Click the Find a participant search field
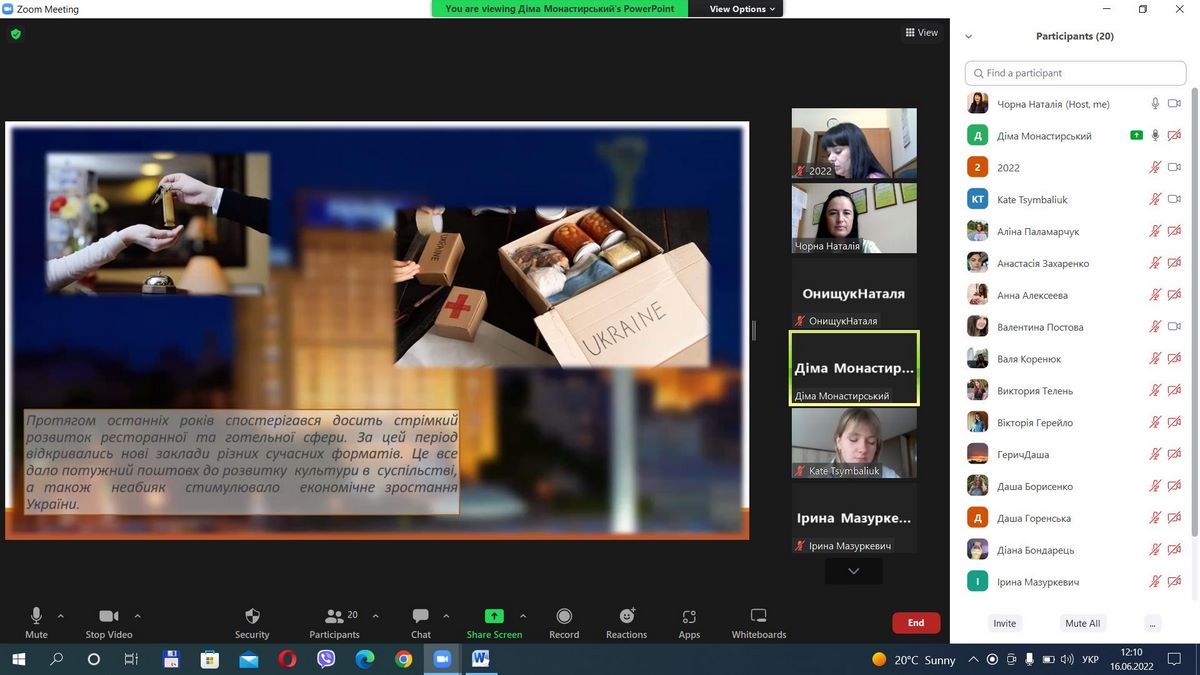The image size is (1200, 675). point(1075,73)
